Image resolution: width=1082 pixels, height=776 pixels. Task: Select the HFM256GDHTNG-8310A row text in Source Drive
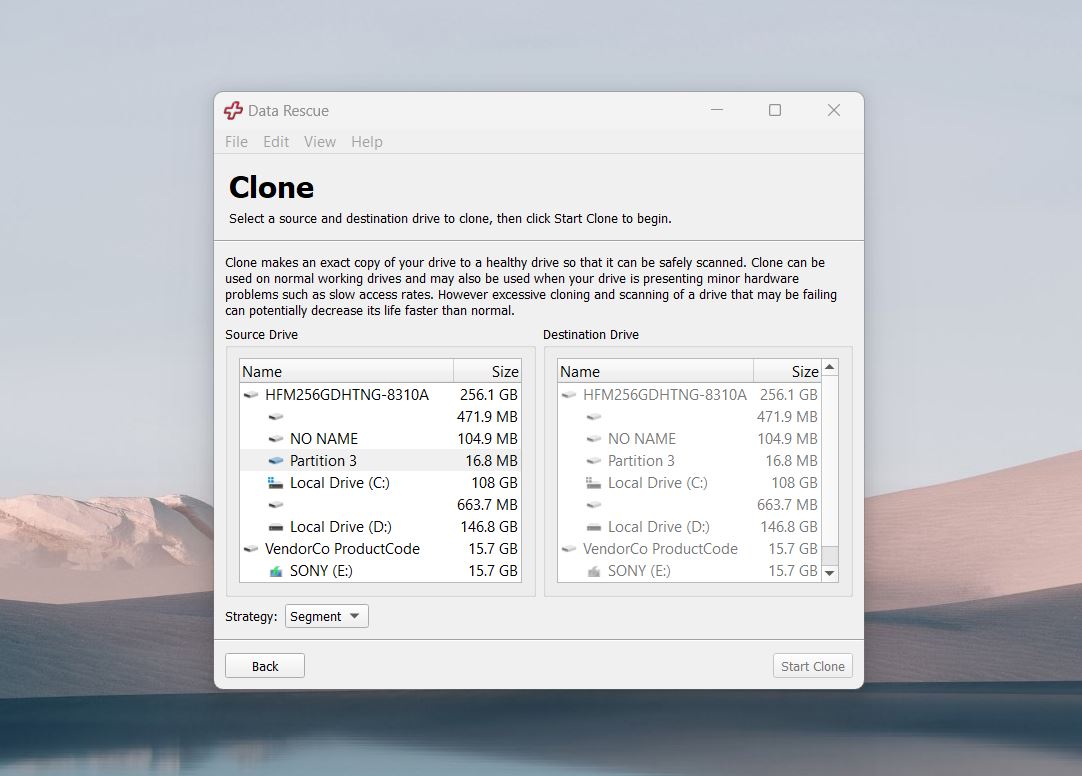(x=347, y=395)
